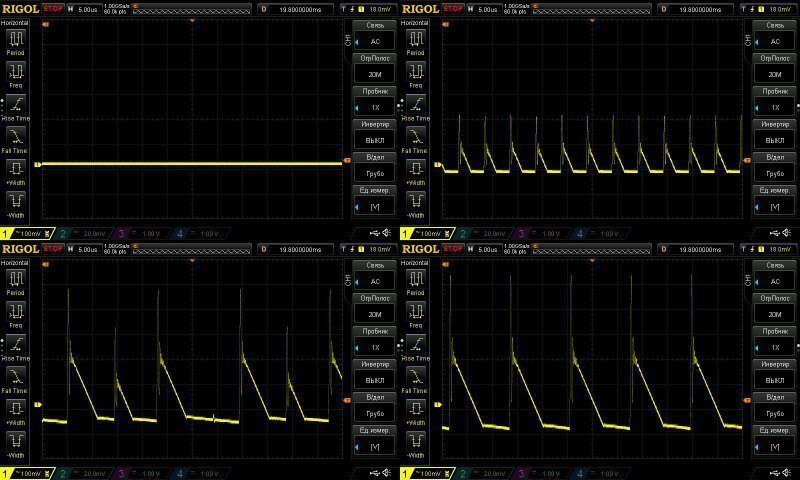
Task: Select Rise Time icon in bottom-right capture
Action: pyautogui.click(x=416, y=344)
